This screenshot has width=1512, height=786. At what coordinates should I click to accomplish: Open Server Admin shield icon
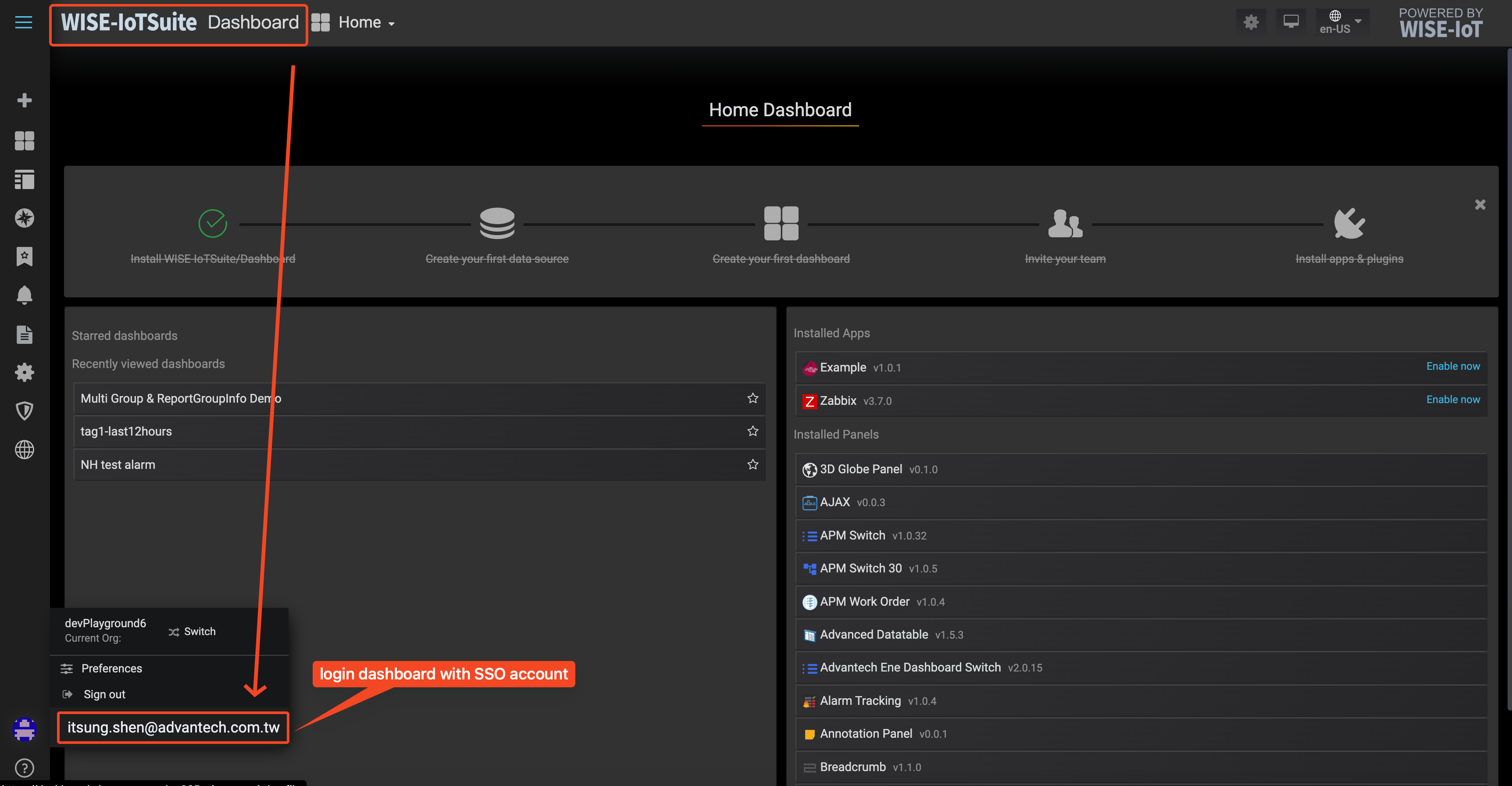25,410
